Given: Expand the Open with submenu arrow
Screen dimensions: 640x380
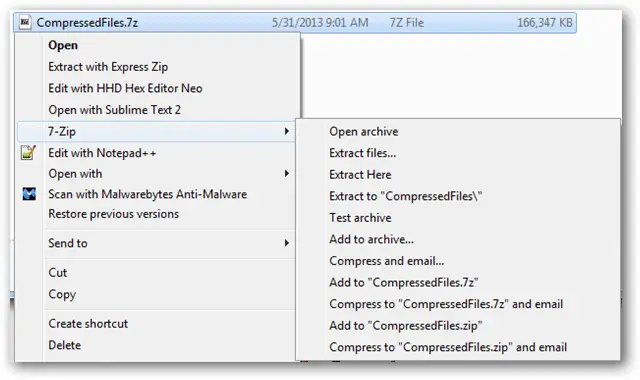Looking at the screenshot, I should click(287, 173).
